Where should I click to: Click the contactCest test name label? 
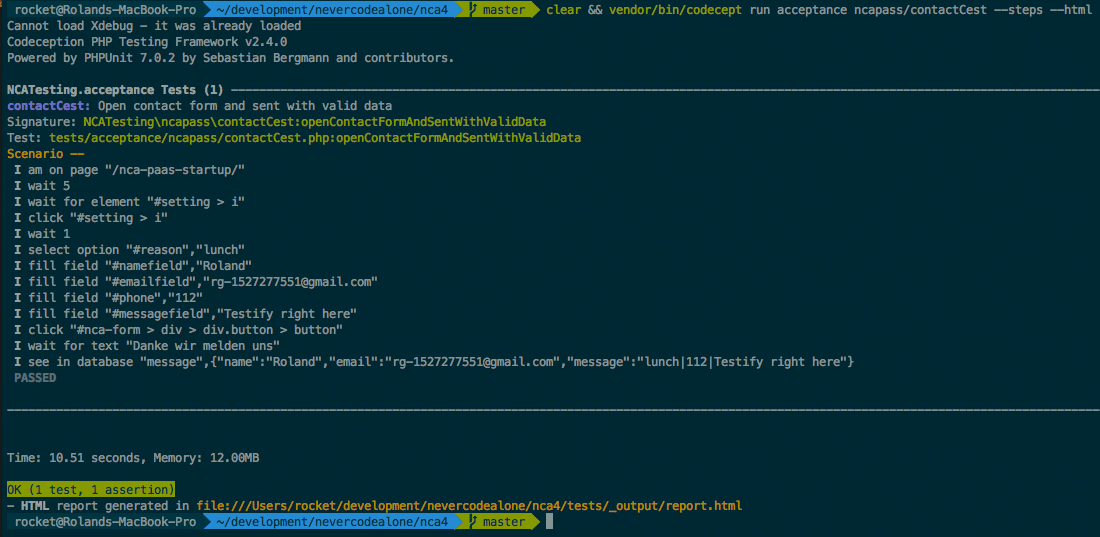pos(48,106)
